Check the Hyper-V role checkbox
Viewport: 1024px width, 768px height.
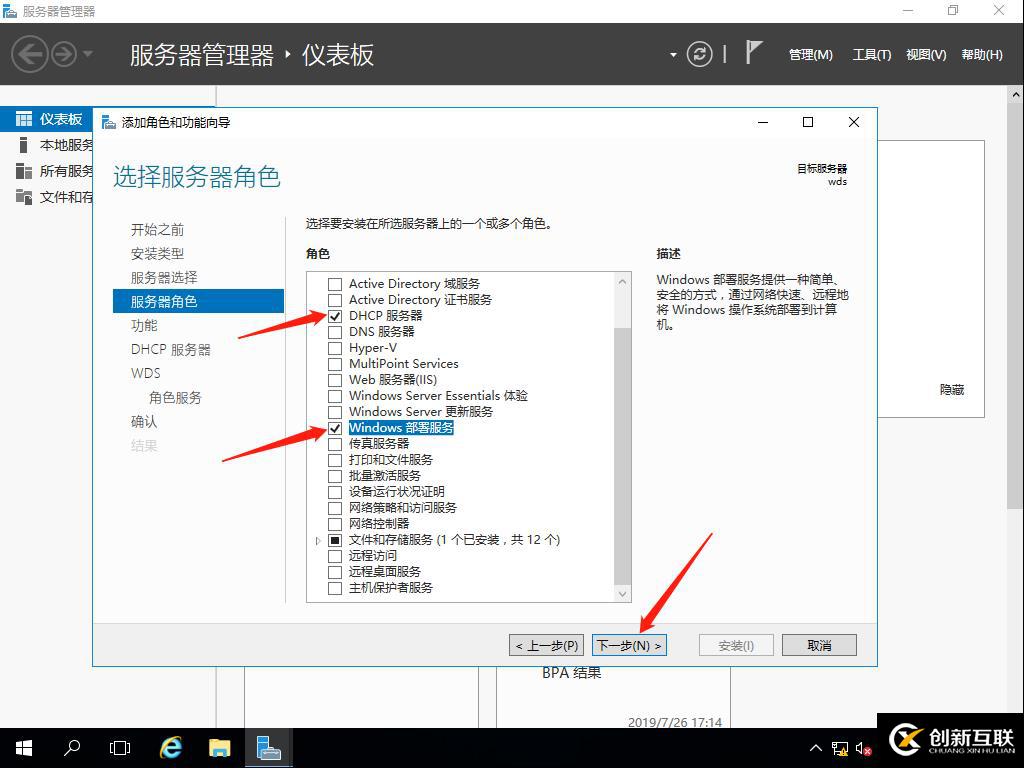[x=335, y=348]
